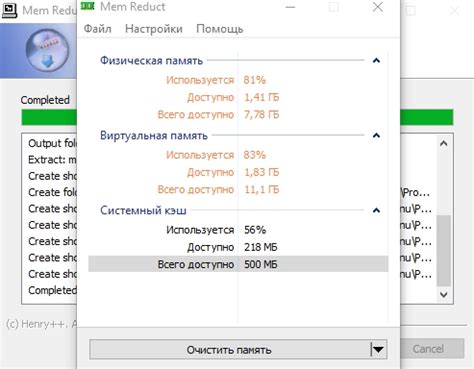Click the Completed status label in installer
Screen dimensions: 474x369
(x=45, y=100)
